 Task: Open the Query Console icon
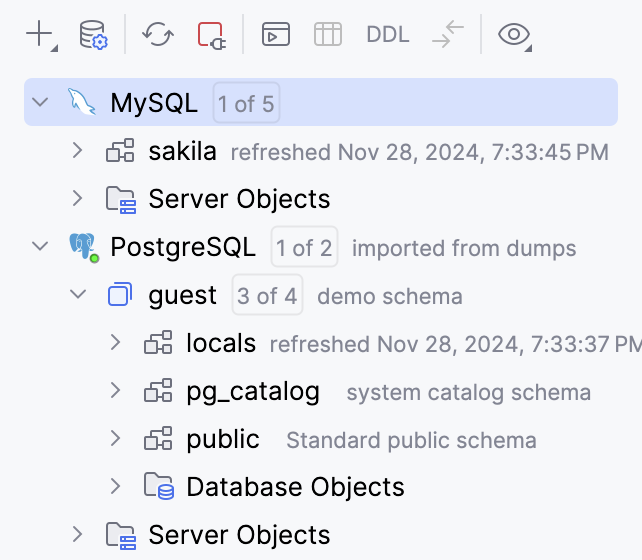point(276,34)
